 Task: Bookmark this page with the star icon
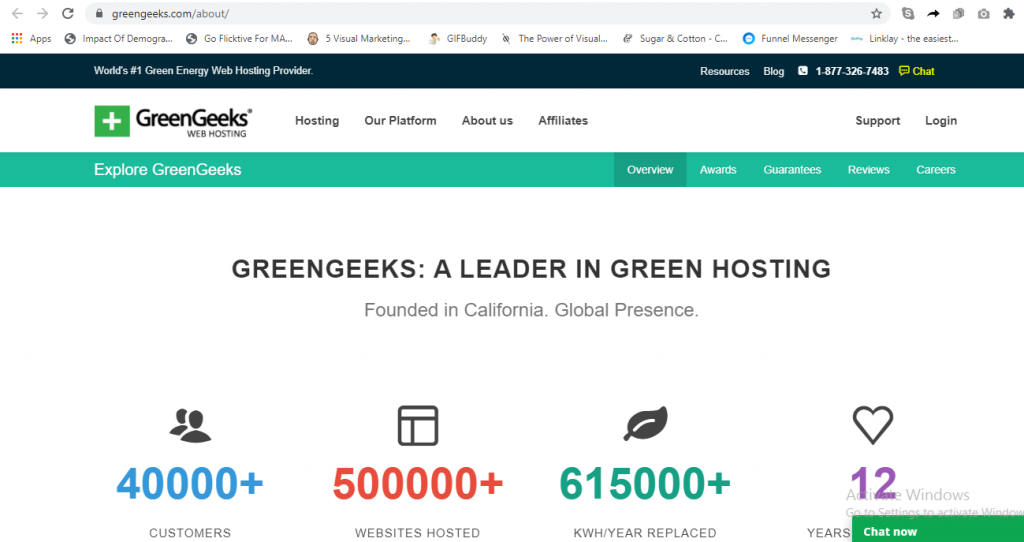coord(876,13)
